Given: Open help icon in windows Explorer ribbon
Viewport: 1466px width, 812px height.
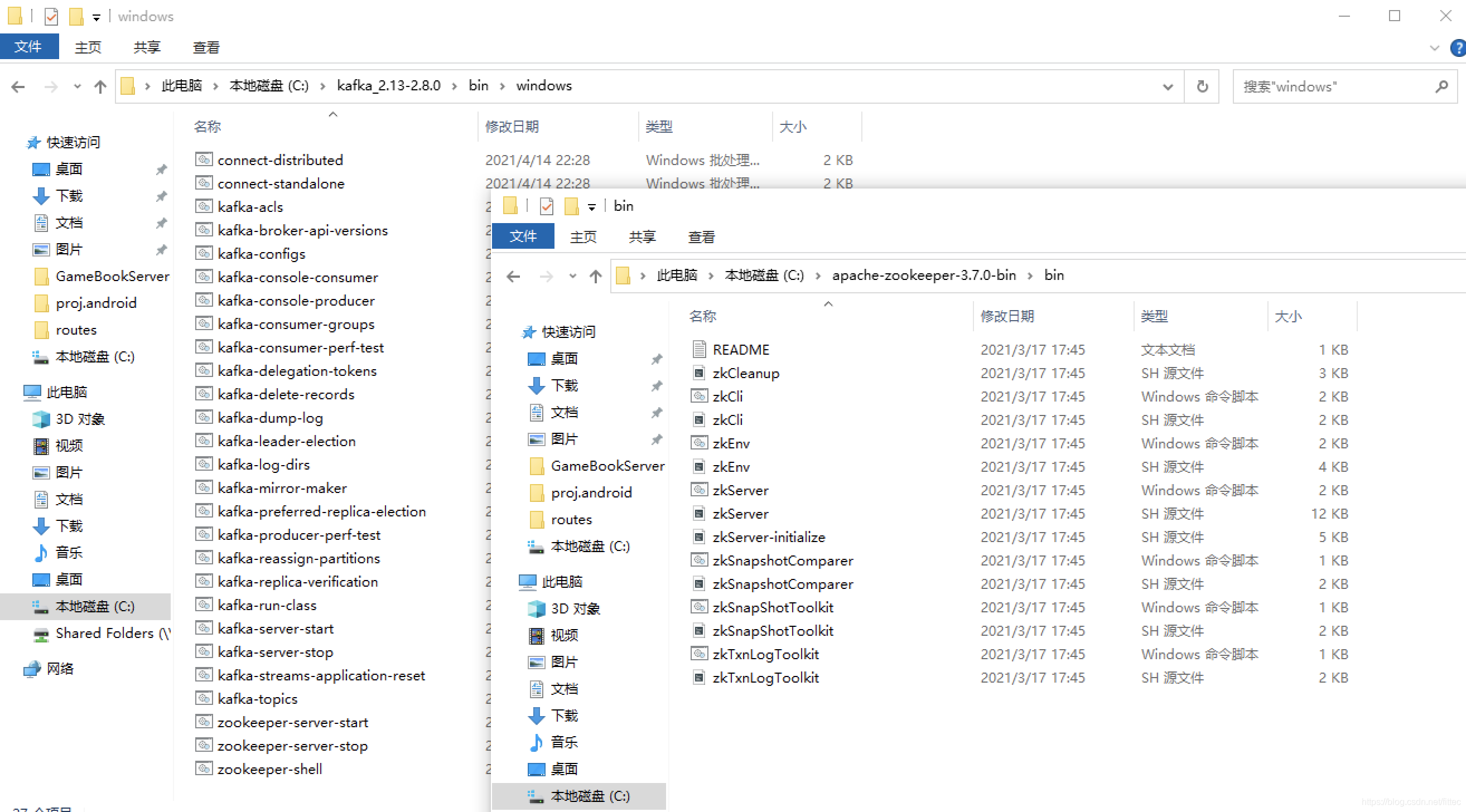Looking at the screenshot, I should (x=1458, y=48).
